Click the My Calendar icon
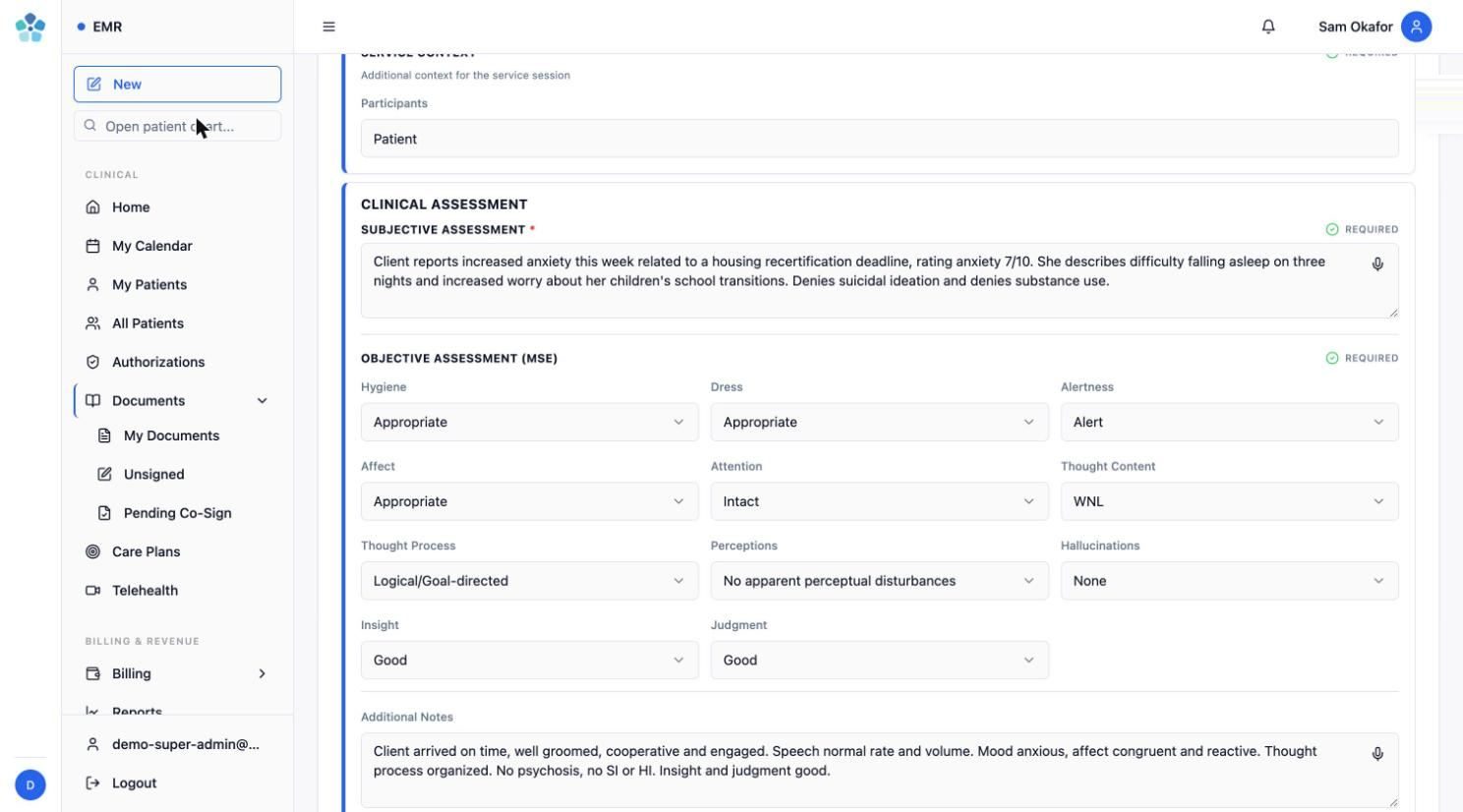 tap(92, 246)
